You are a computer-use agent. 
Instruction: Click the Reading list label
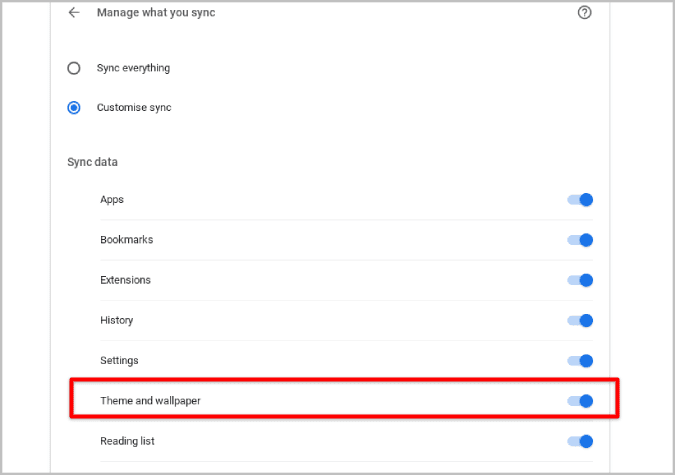(x=127, y=441)
